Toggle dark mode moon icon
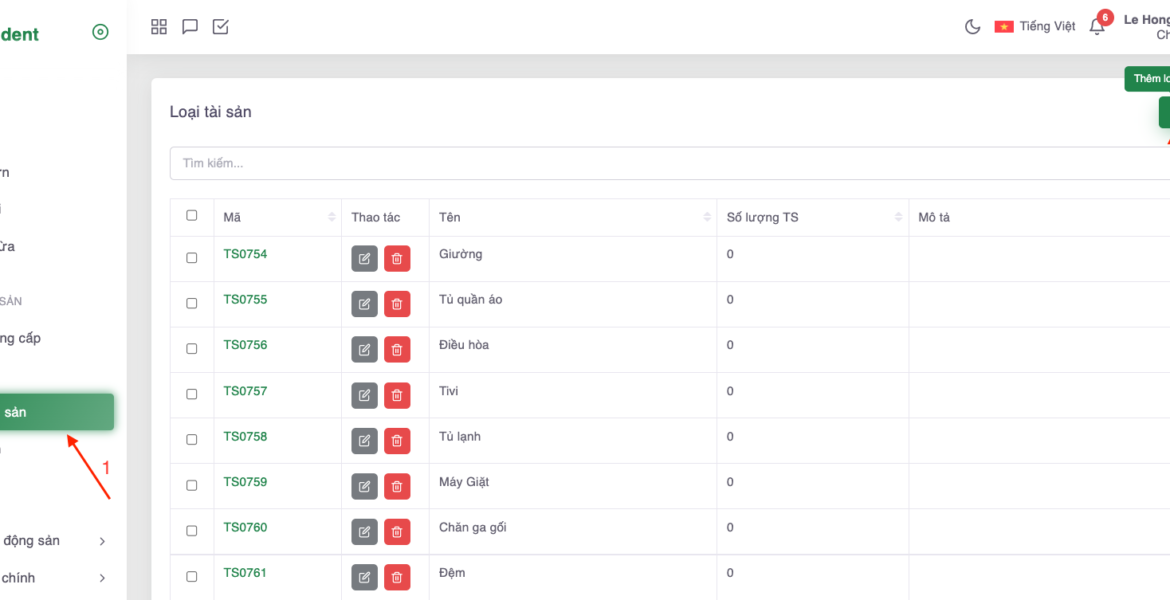The height and width of the screenshot is (600, 1170). [x=972, y=27]
